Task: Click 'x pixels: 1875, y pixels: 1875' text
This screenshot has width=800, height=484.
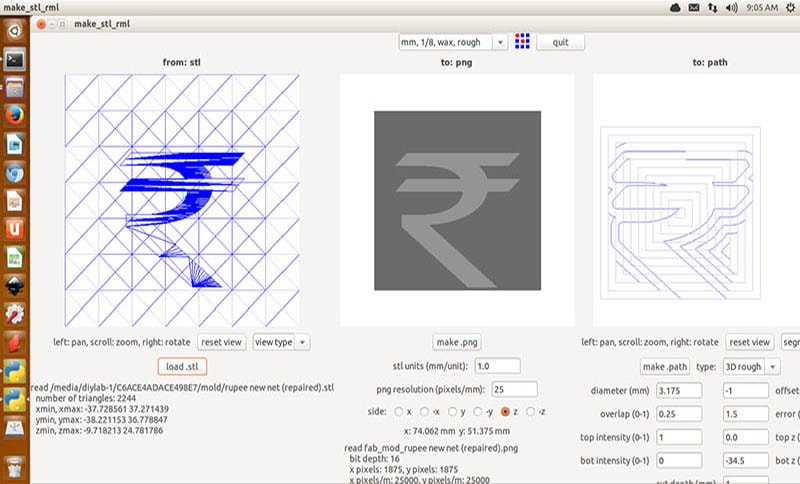Action: [x=404, y=470]
